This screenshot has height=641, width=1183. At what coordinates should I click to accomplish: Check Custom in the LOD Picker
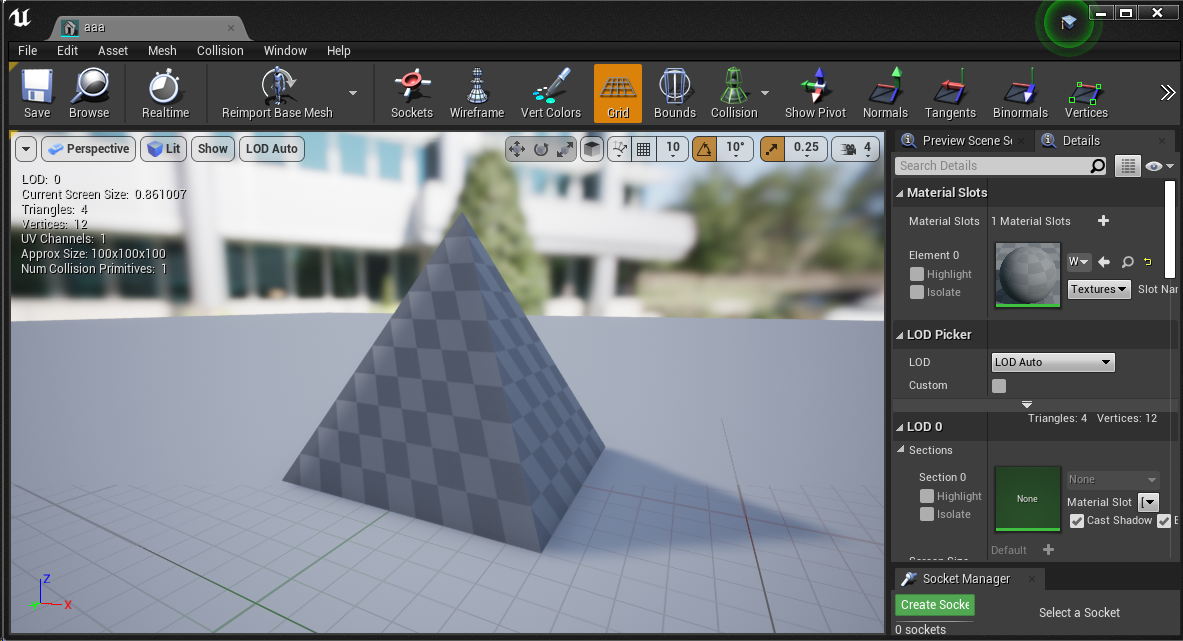point(998,385)
